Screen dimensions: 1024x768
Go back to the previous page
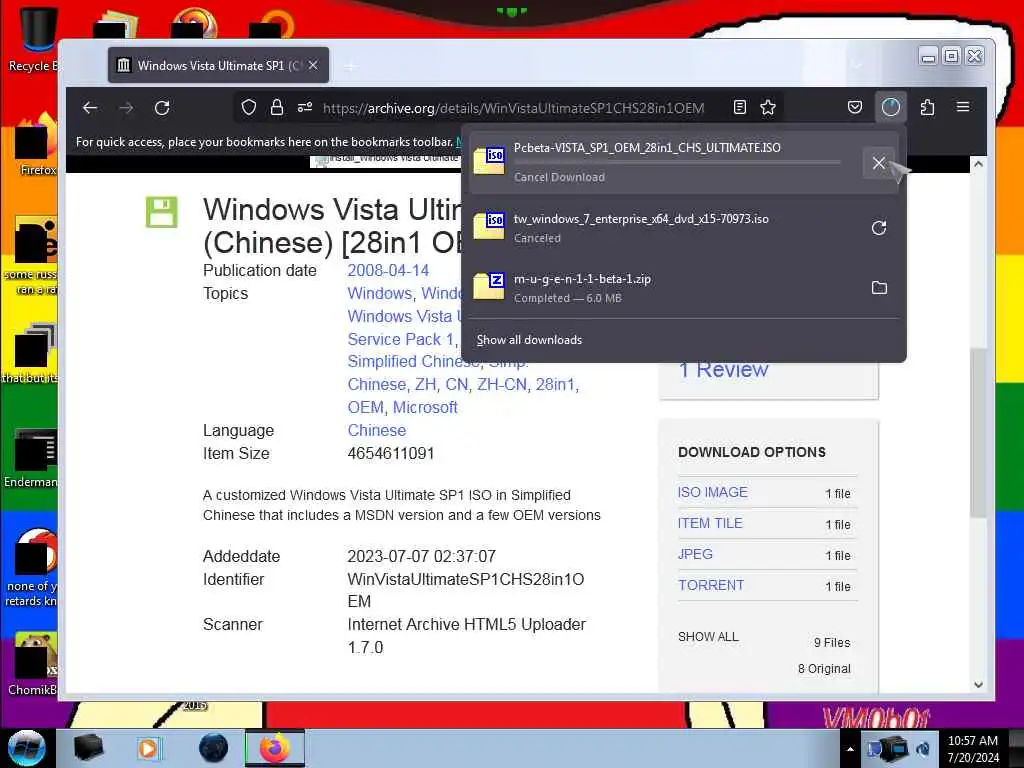click(x=90, y=108)
